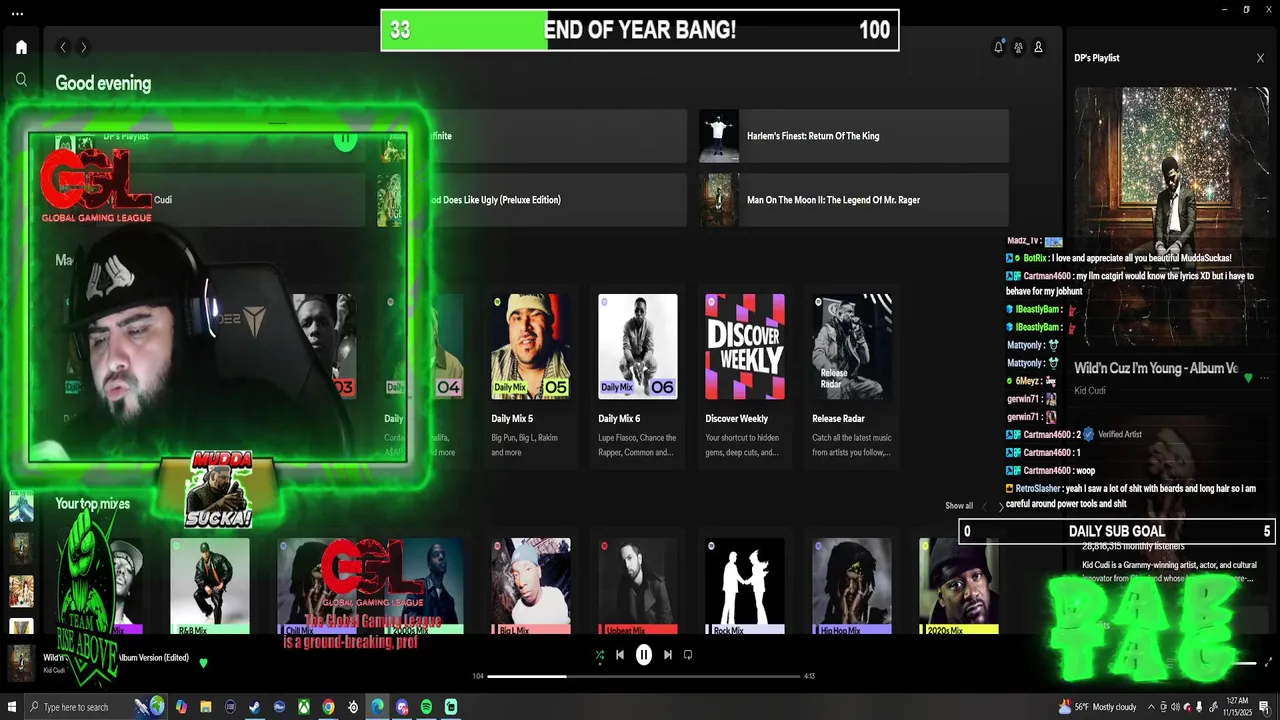The width and height of the screenshot is (1280, 720).
Task: Toggle repeat in the player bar
Action: [688, 655]
